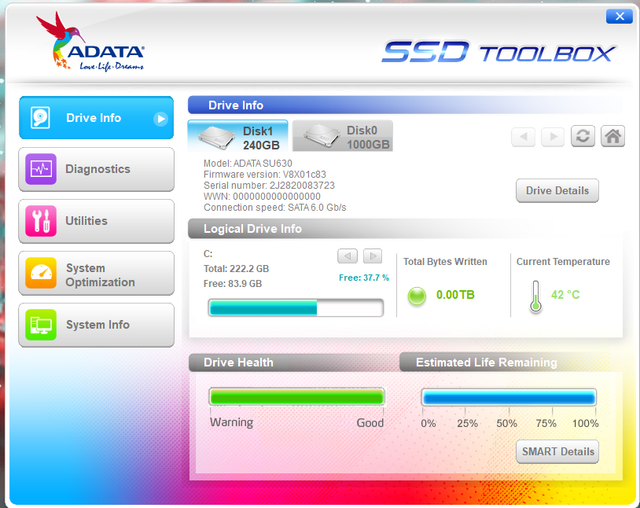Viewport: 640px width, 508px height.
Task: Open the Diagnostics section
Action: point(96,169)
